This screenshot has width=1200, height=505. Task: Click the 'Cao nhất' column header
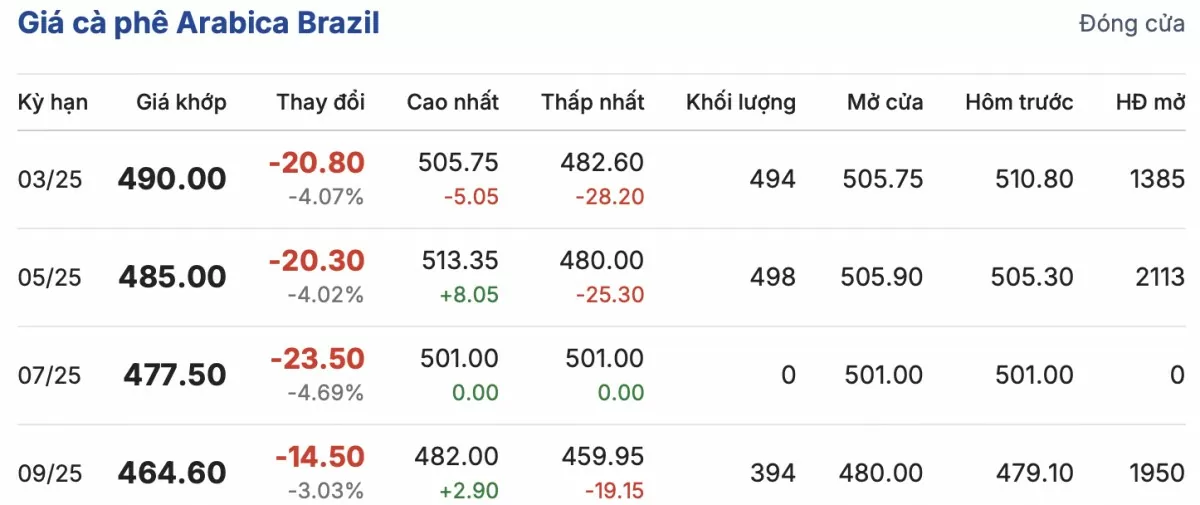[x=452, y=102]
